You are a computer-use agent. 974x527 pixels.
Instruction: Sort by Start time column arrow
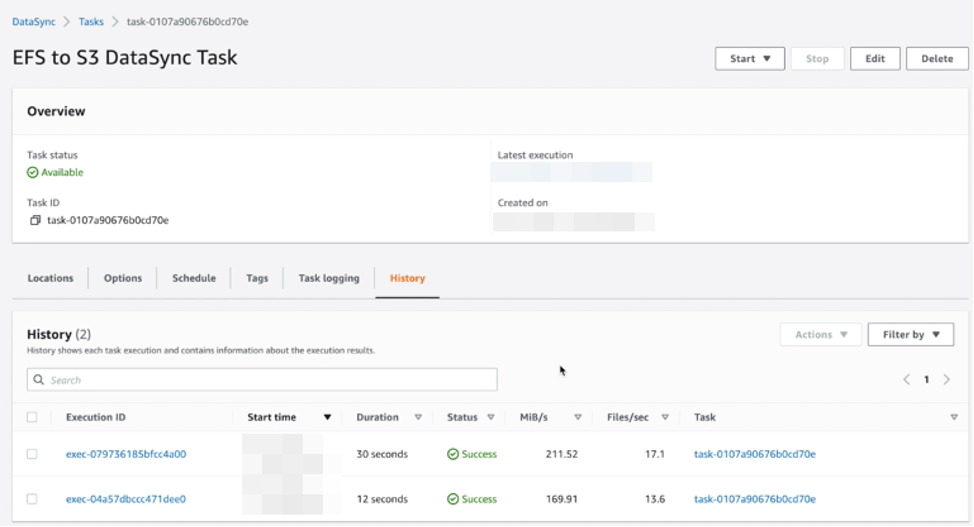pyautogui.click(x=327, y=417)
